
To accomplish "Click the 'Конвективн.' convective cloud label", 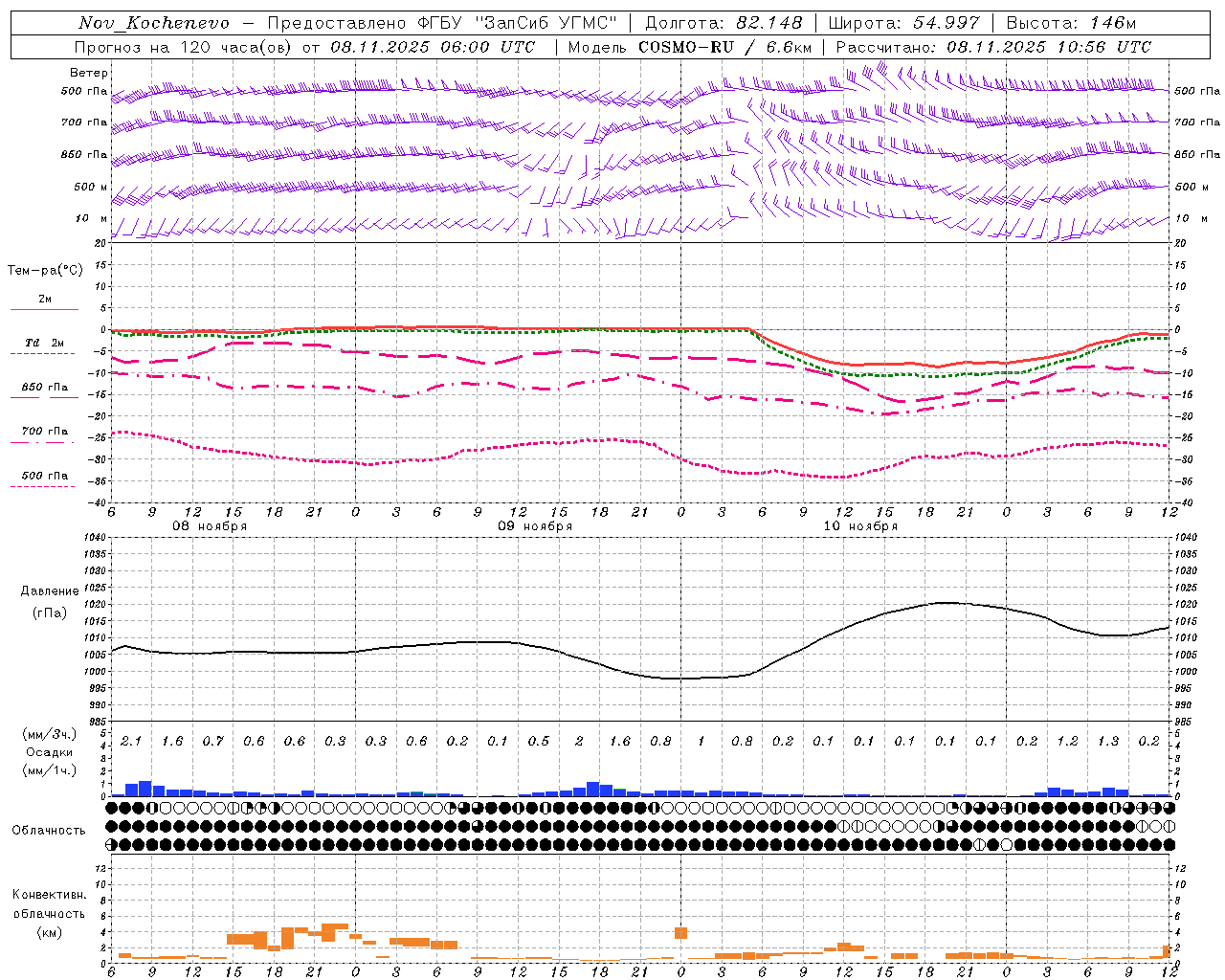I will click(49, 895).
